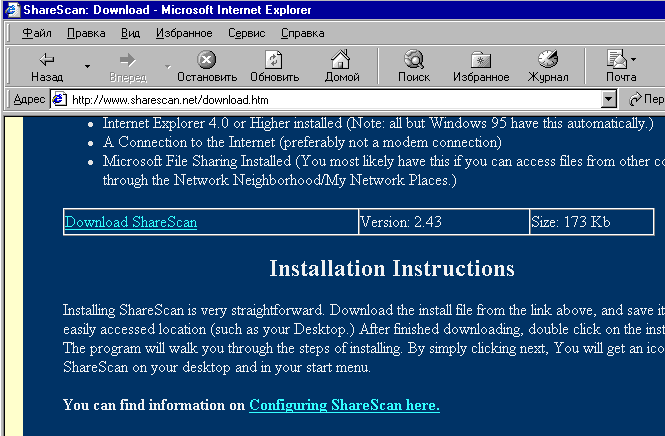Open the Поиск search pane

[x=414, y=66]
